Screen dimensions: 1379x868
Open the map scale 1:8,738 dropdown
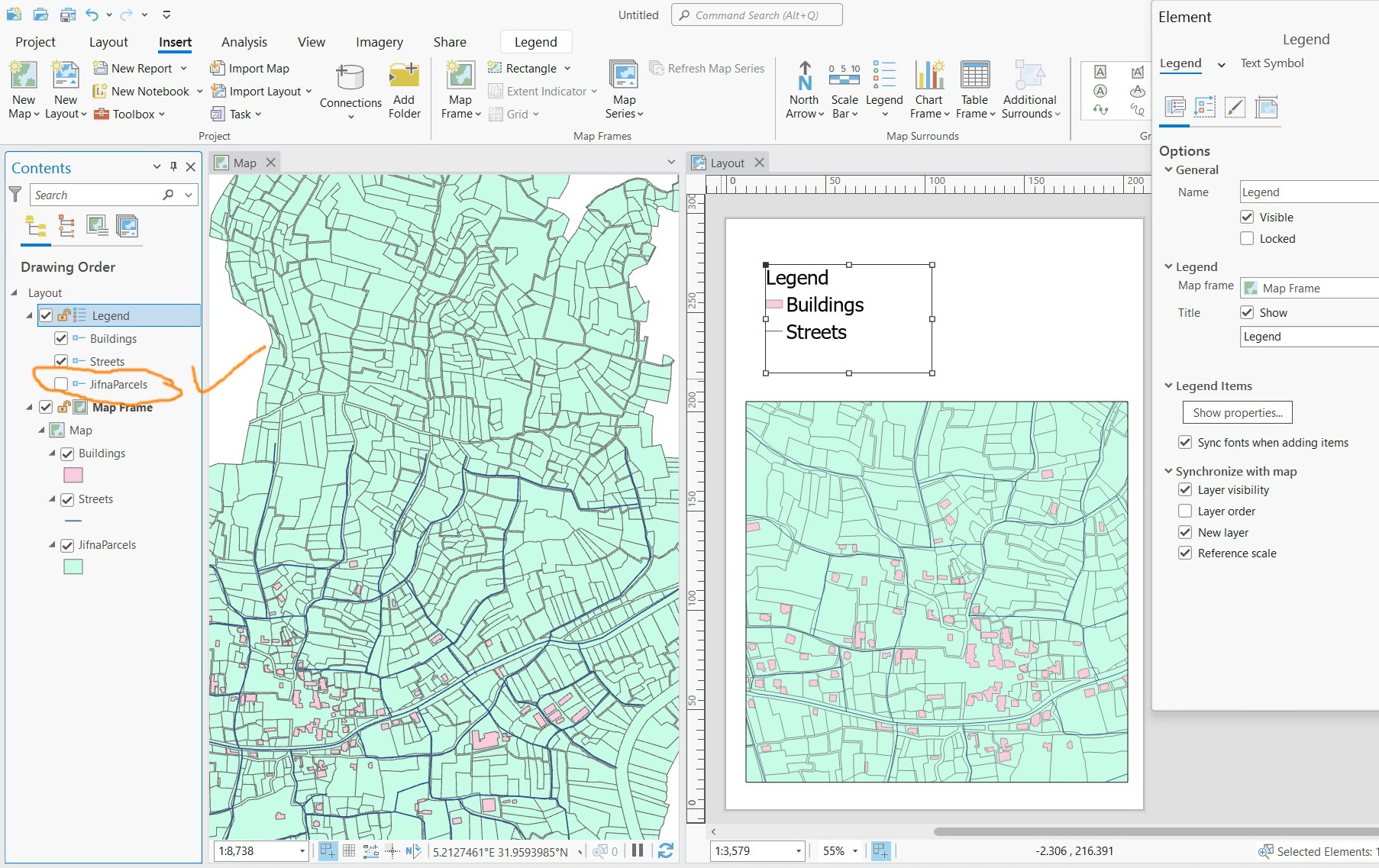[x=302, y=850]
